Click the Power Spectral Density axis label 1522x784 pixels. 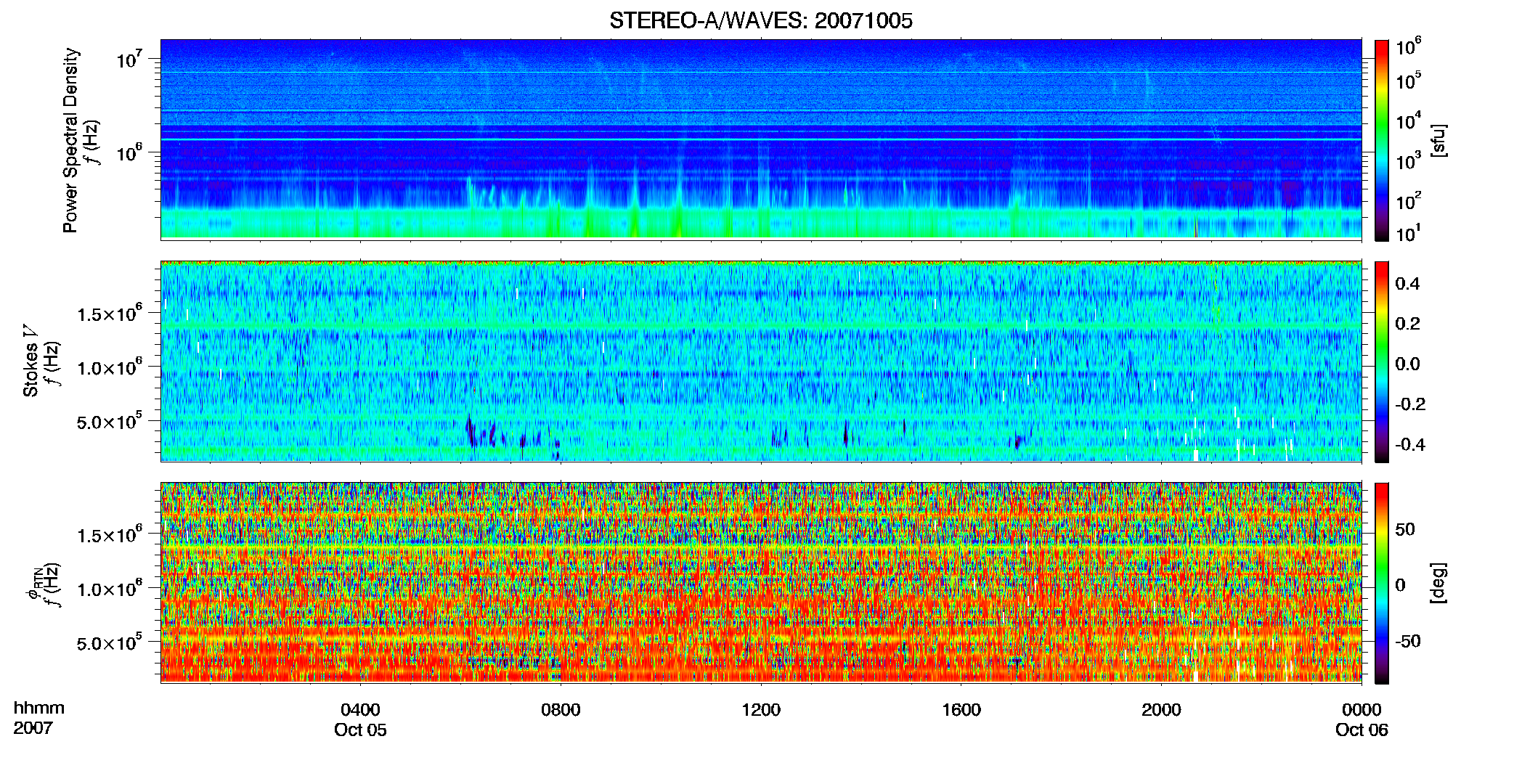coord(70,140)
